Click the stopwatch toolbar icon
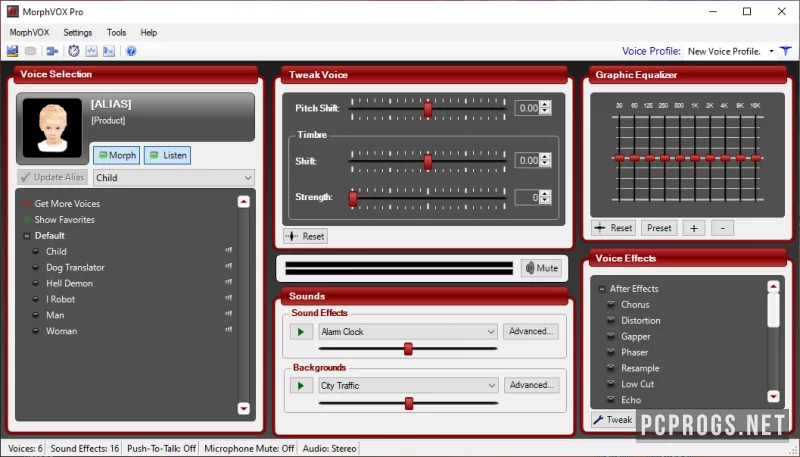The image size is (800, 457). click(74, 51)
